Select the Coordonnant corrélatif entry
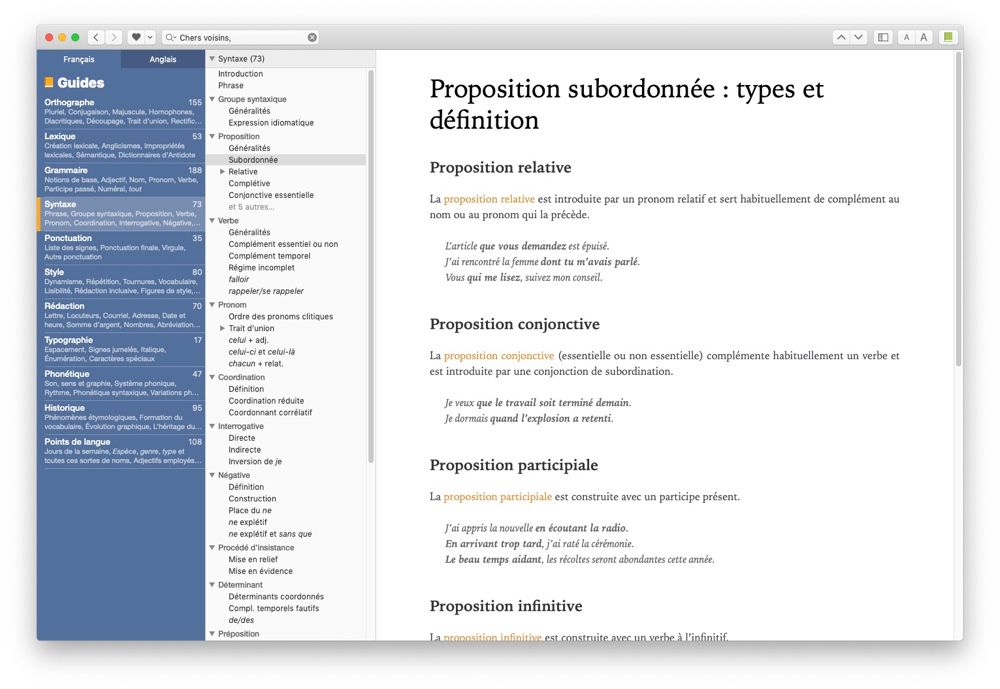The height and width of the screenshot is (689, 1000). (270, 412)
